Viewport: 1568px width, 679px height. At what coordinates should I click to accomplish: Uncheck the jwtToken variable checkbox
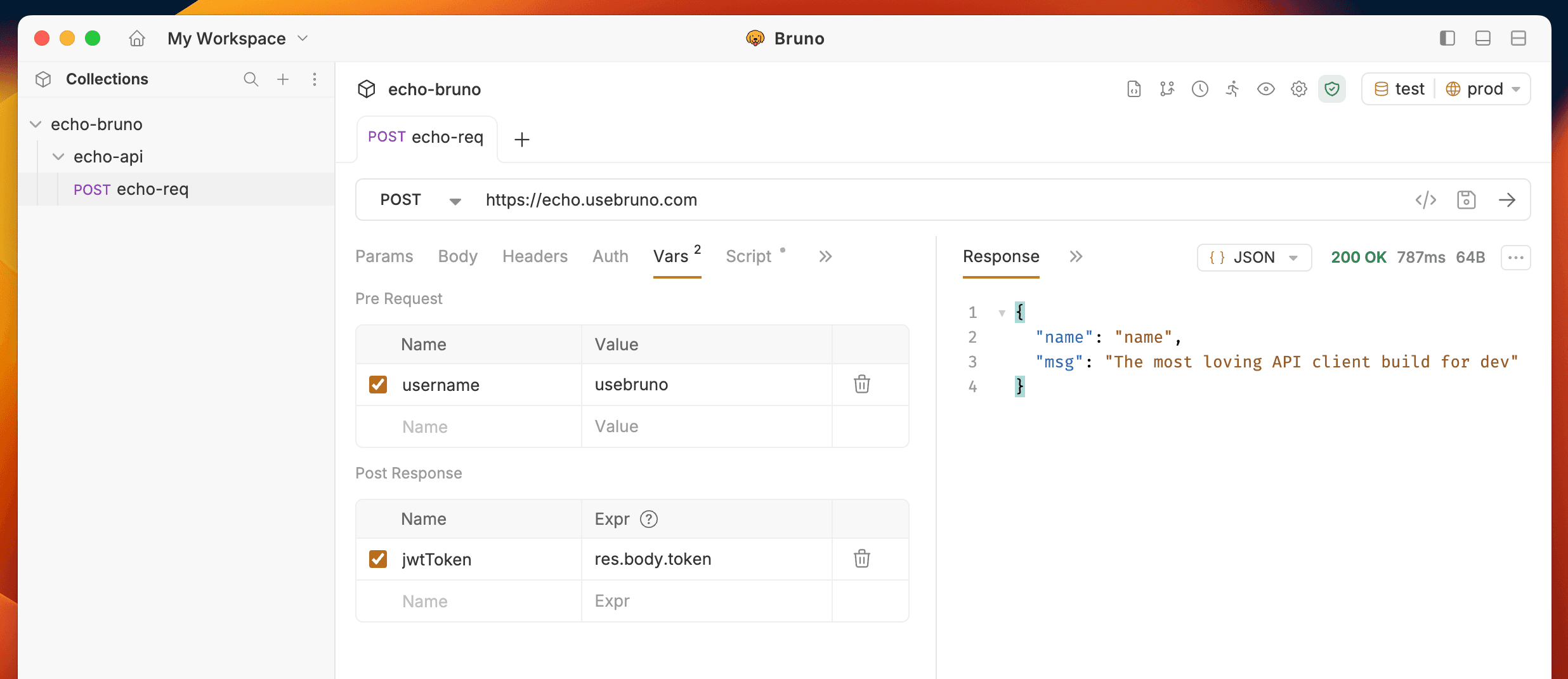click(378, 559)
